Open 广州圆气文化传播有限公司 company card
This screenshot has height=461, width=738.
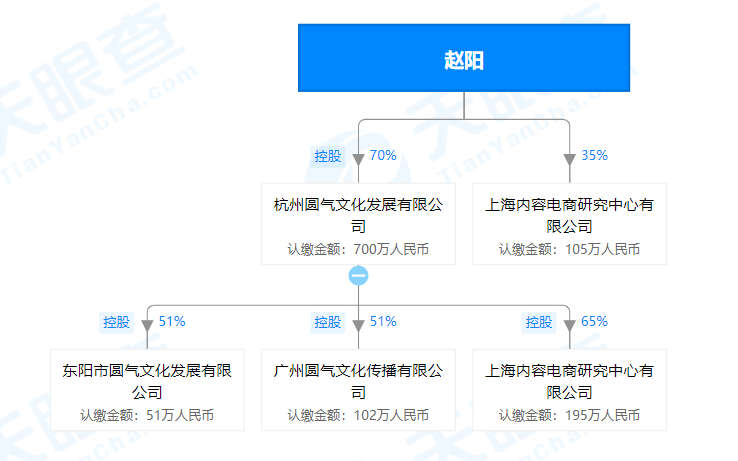[x=358, y=390]
